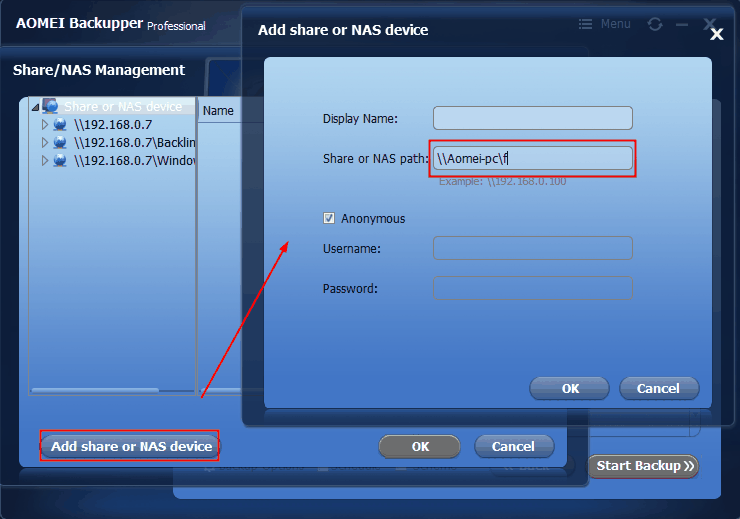Click the network icon of \\192.168.0.7\Windo
The width and height of the screenshot is (740, 519).
tap(60, 160)
